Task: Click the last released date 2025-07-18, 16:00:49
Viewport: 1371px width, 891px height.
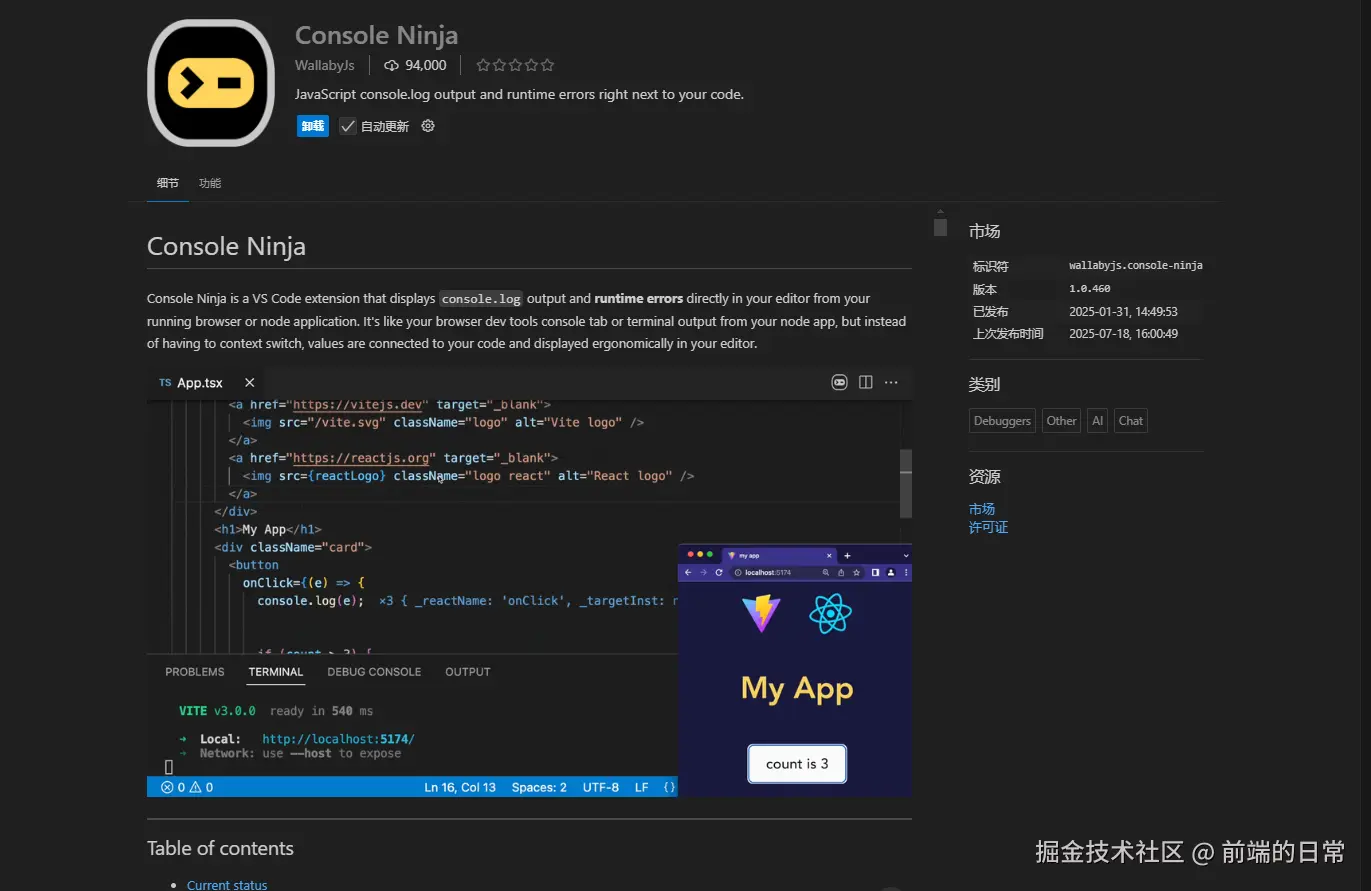Action: point(1123,334)
